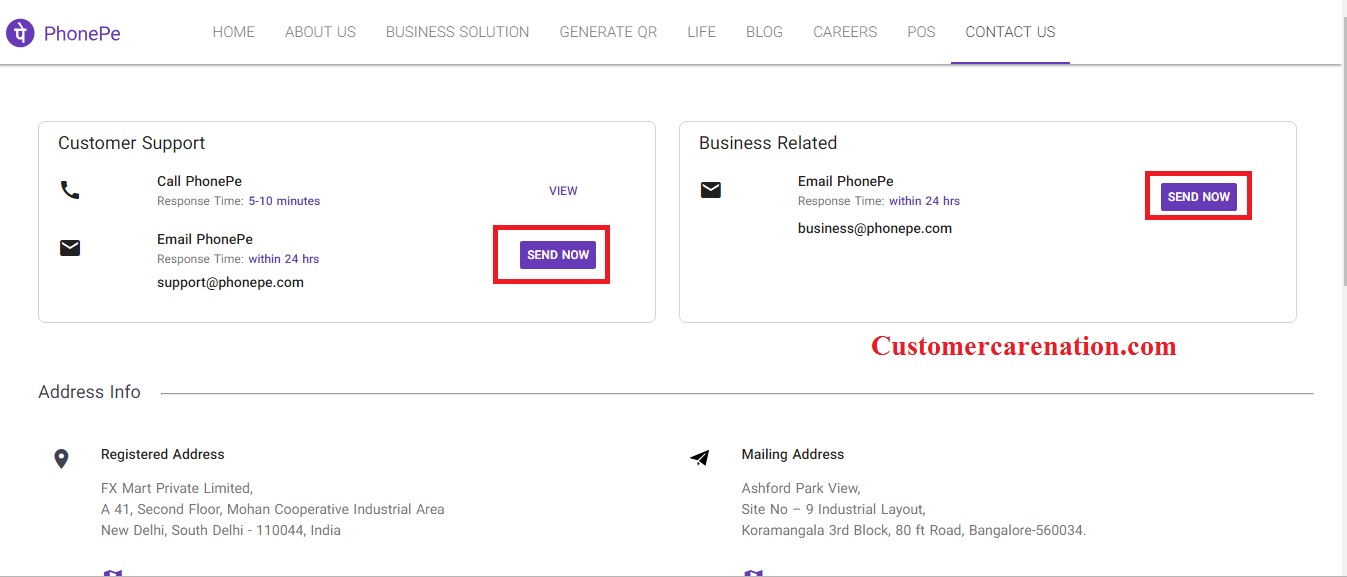Click the paper plane icon by Mailing Address
This screenshot has width=1347, height=577.
click(700, 458)
